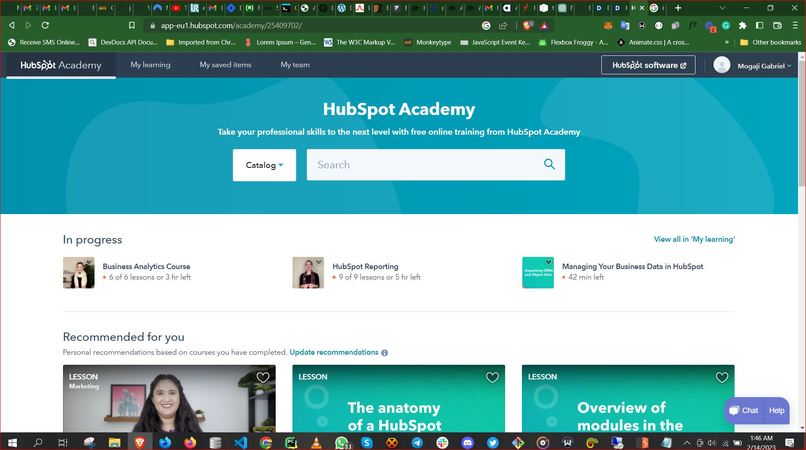Screen dimensions: 806x450
Task: Click the user avatar icon
Action: 722,65
